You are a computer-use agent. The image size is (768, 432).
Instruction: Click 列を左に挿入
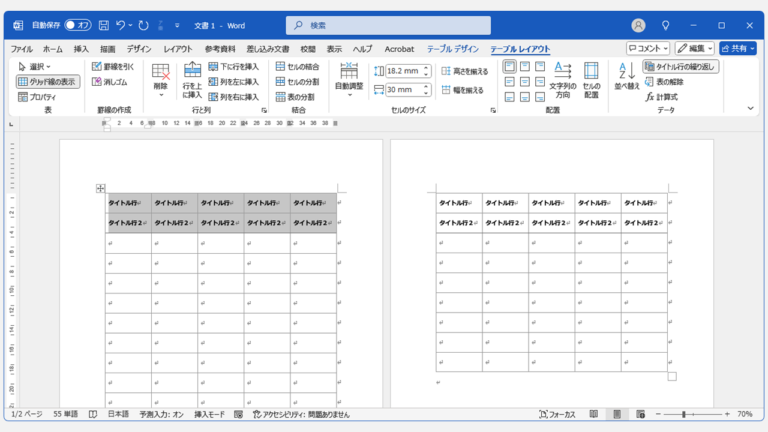(x=234, y=82)
